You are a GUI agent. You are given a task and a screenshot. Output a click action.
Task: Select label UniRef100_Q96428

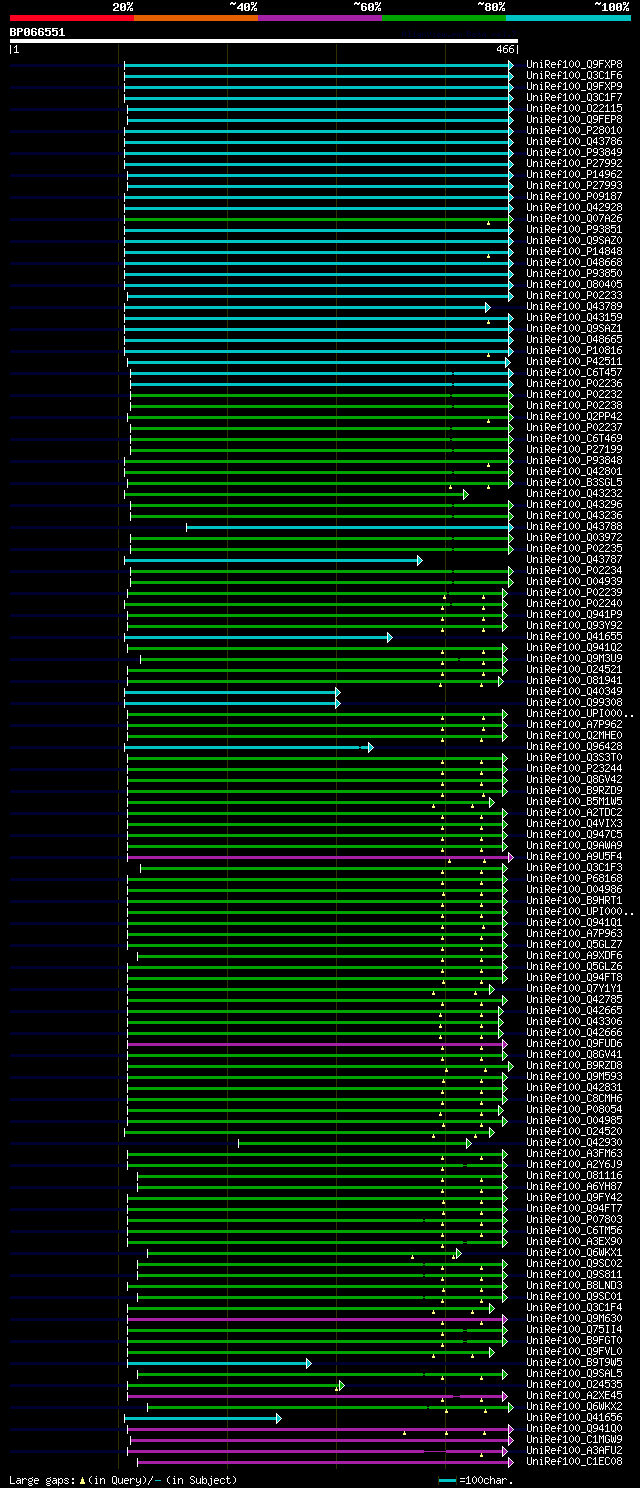tap(574, 746)
